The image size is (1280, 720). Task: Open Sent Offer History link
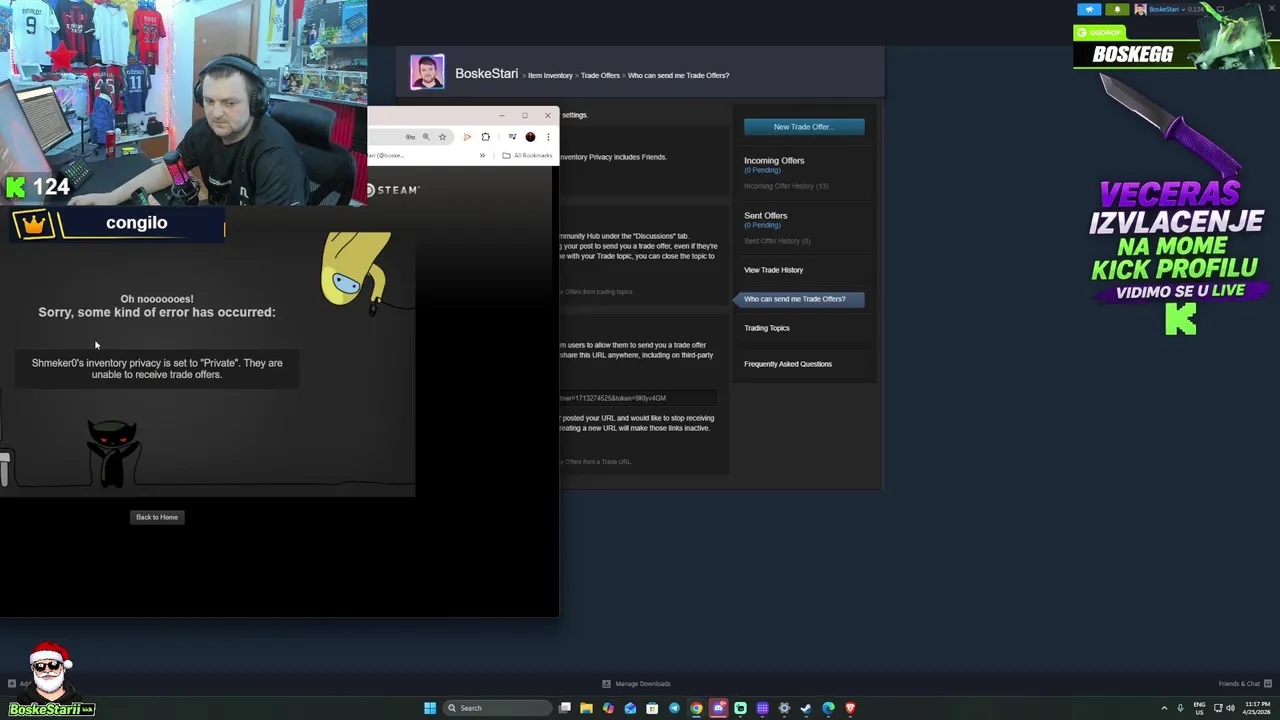coord(777,241)
